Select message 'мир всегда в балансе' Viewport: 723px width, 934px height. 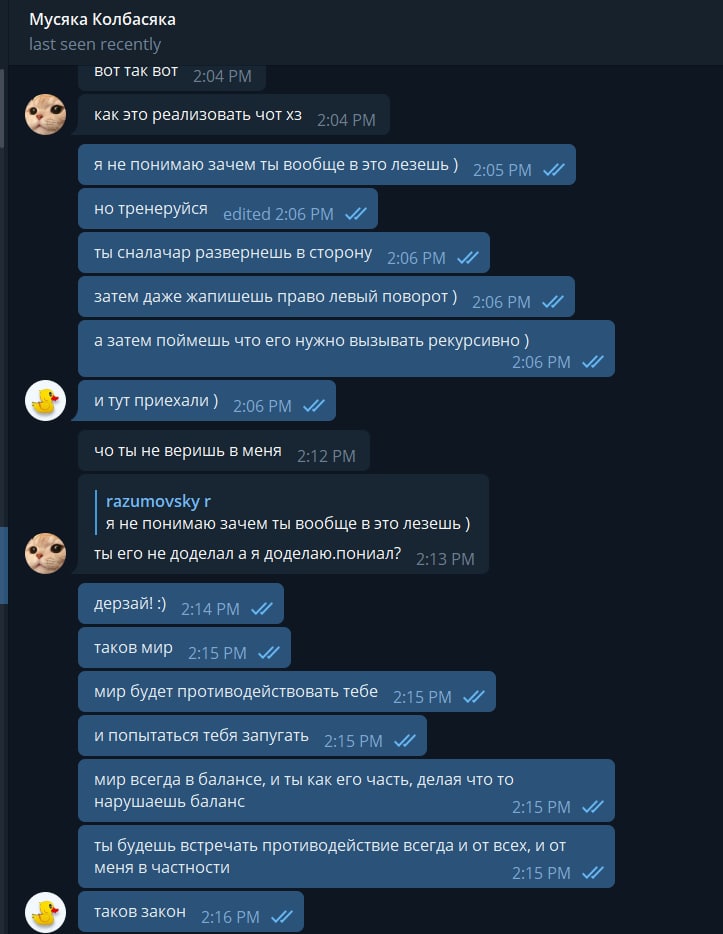[346, 791]
